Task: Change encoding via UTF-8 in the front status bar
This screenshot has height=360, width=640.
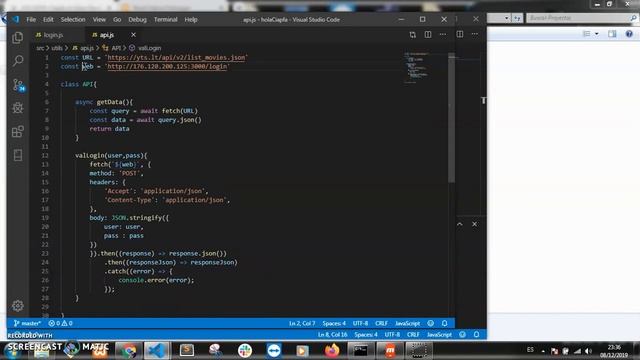Action: (x=360, y=323)
